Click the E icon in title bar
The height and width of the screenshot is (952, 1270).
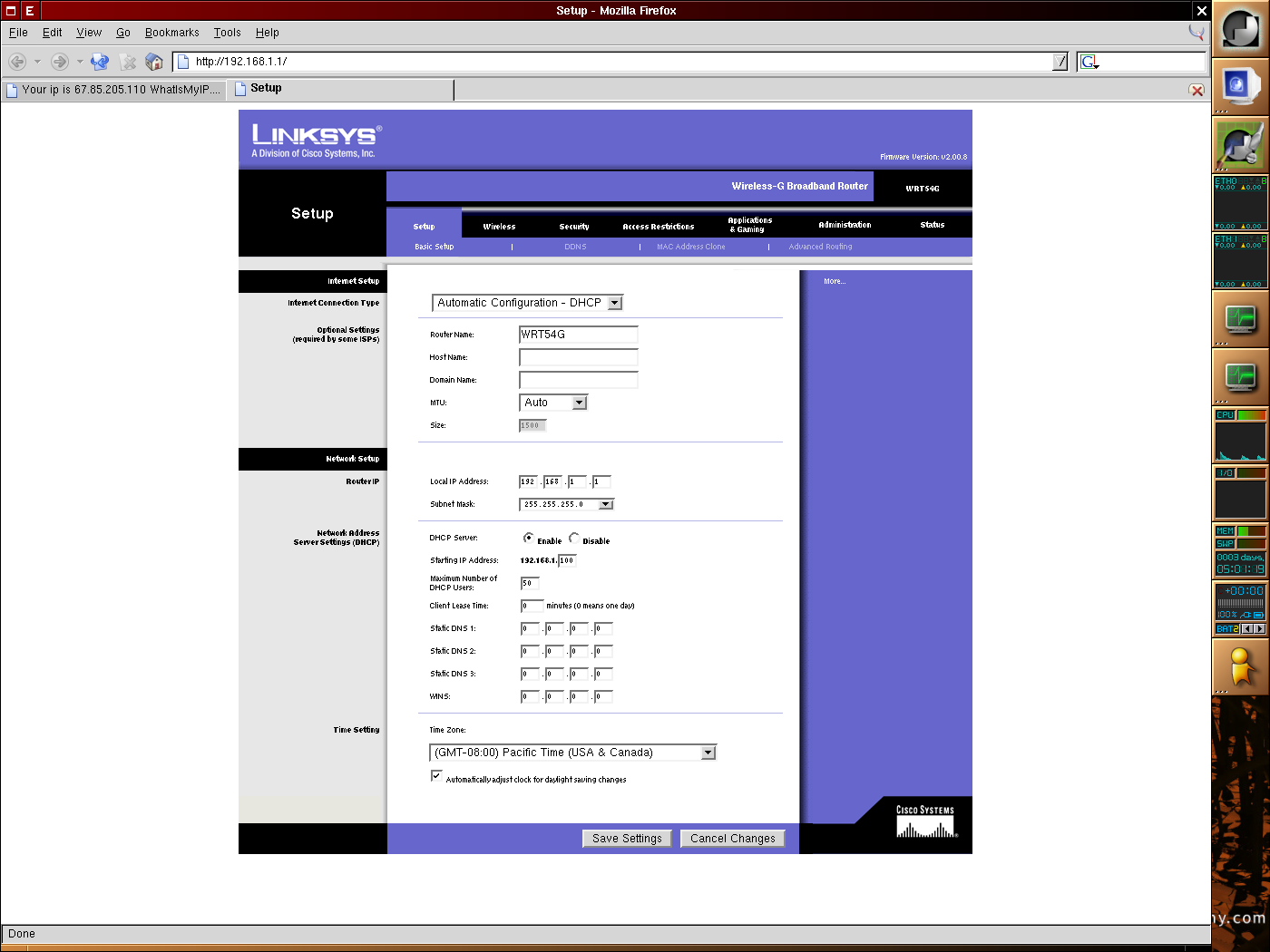30,11
